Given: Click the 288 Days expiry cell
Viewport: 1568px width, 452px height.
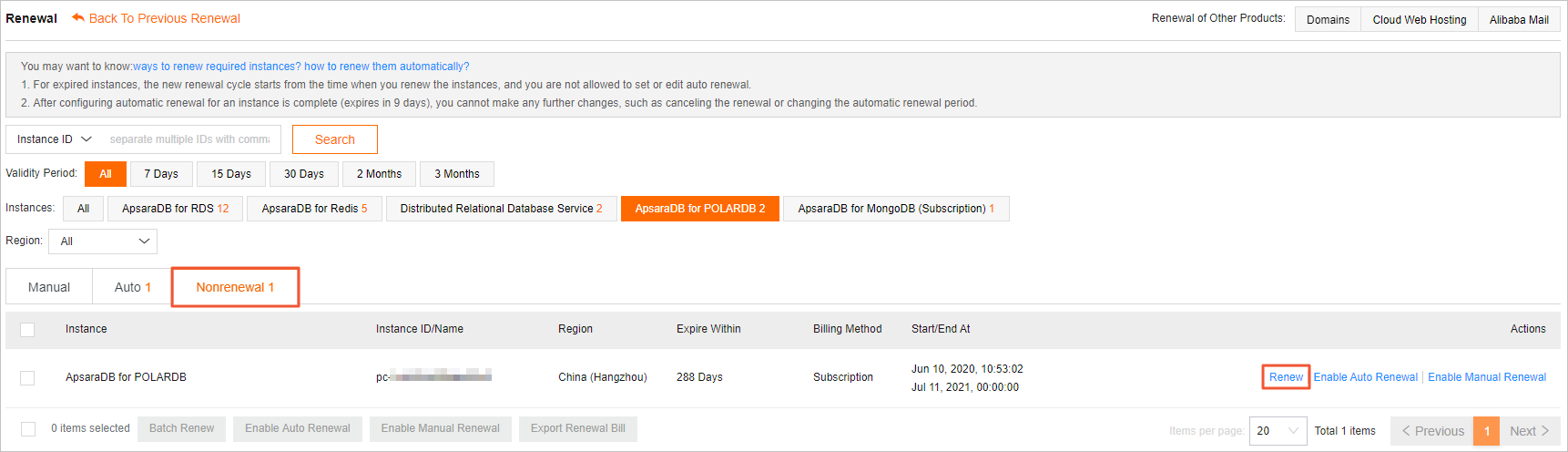Looking at the screenshot, I should (x=699, y=377).
